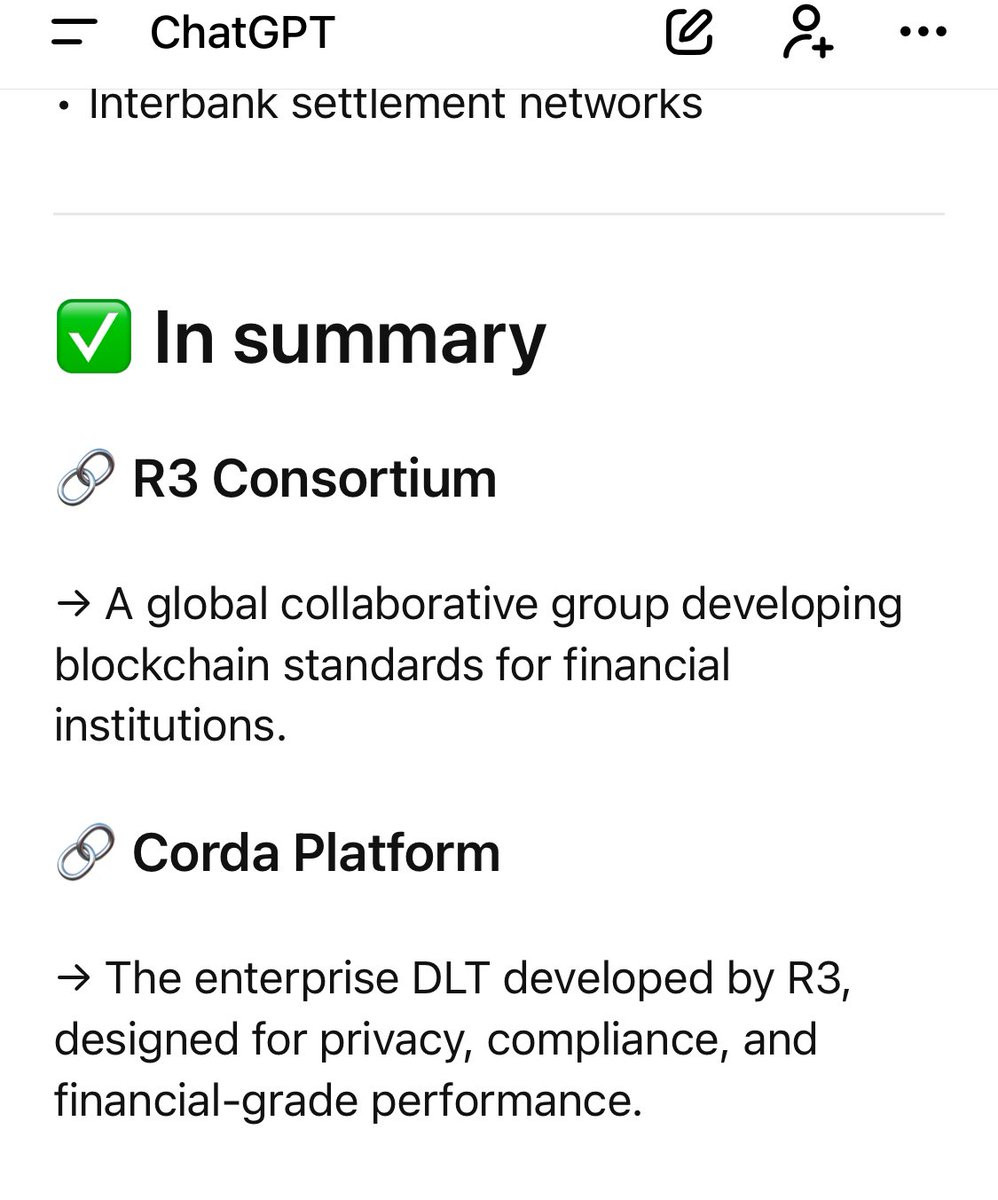Tap the paragraph about enterprise DLT
Viewport: 998px width, 1200px height.
453,1039
